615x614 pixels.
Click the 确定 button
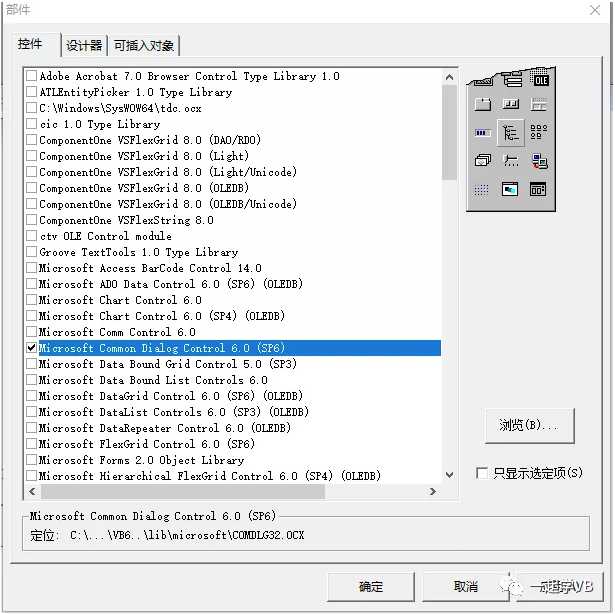371,587
